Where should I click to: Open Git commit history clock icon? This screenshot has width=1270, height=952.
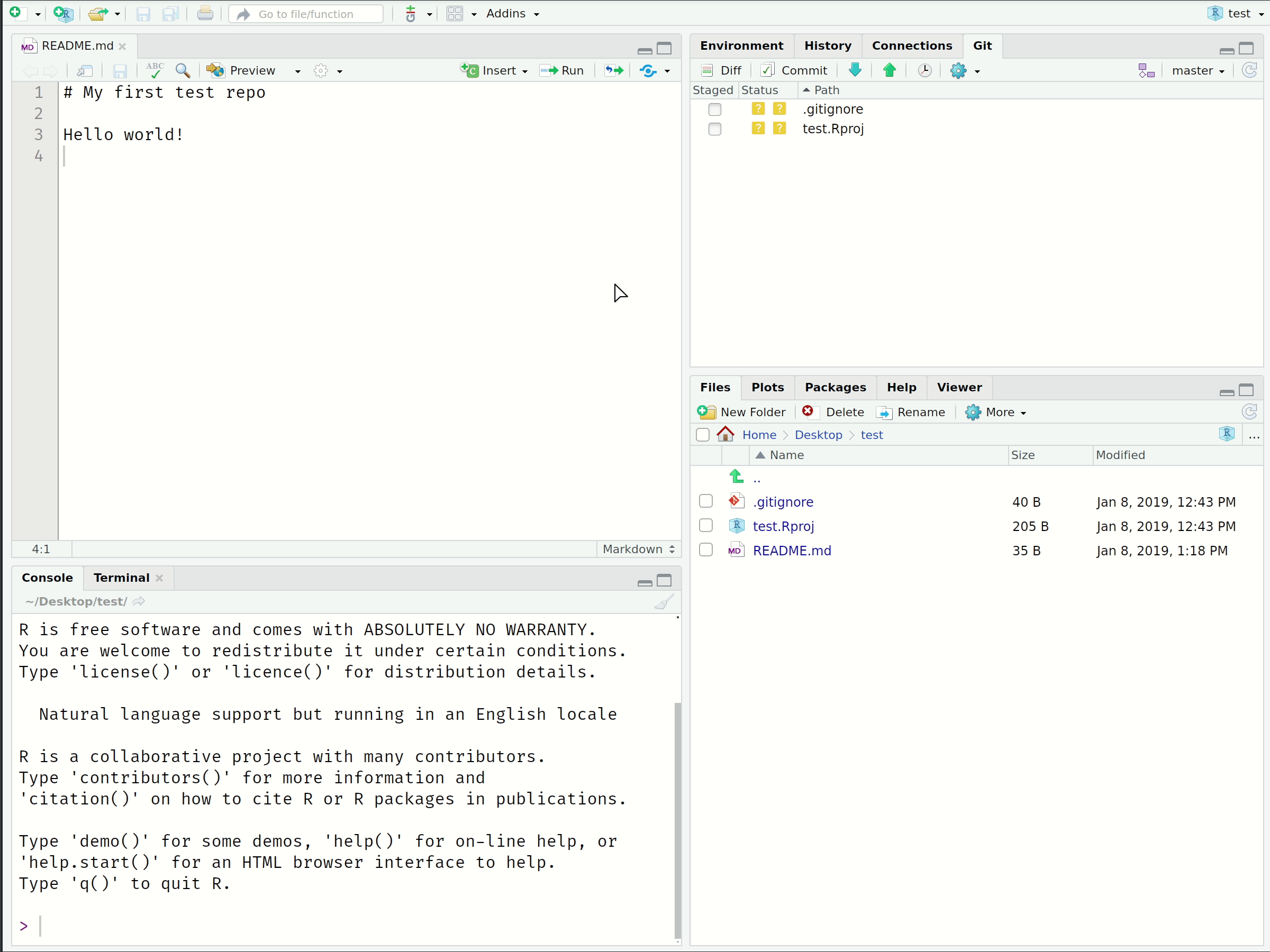(924, 70)
